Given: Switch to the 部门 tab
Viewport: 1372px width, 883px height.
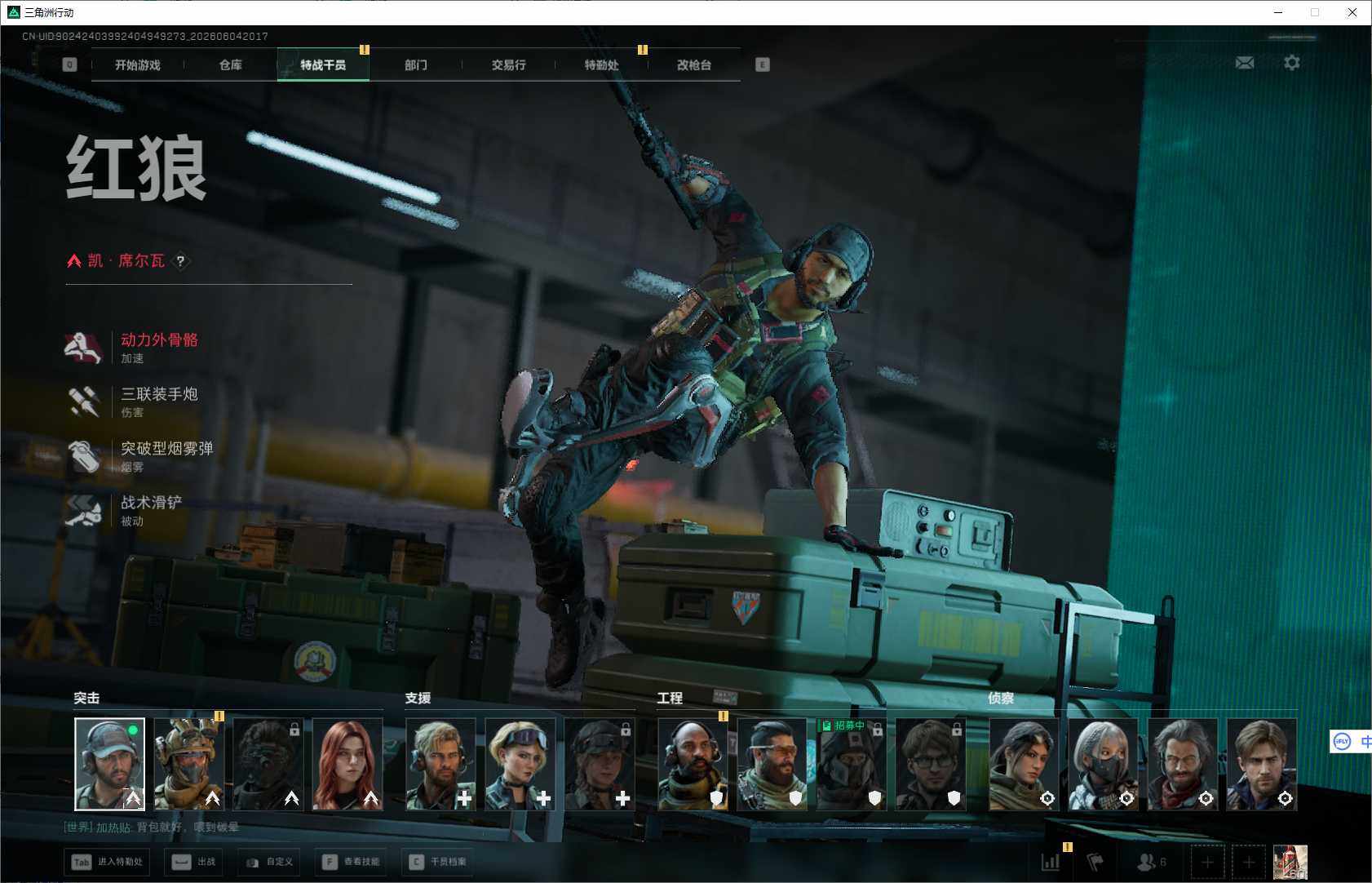Looking at the screenshot, I should [x=416, y=65].
